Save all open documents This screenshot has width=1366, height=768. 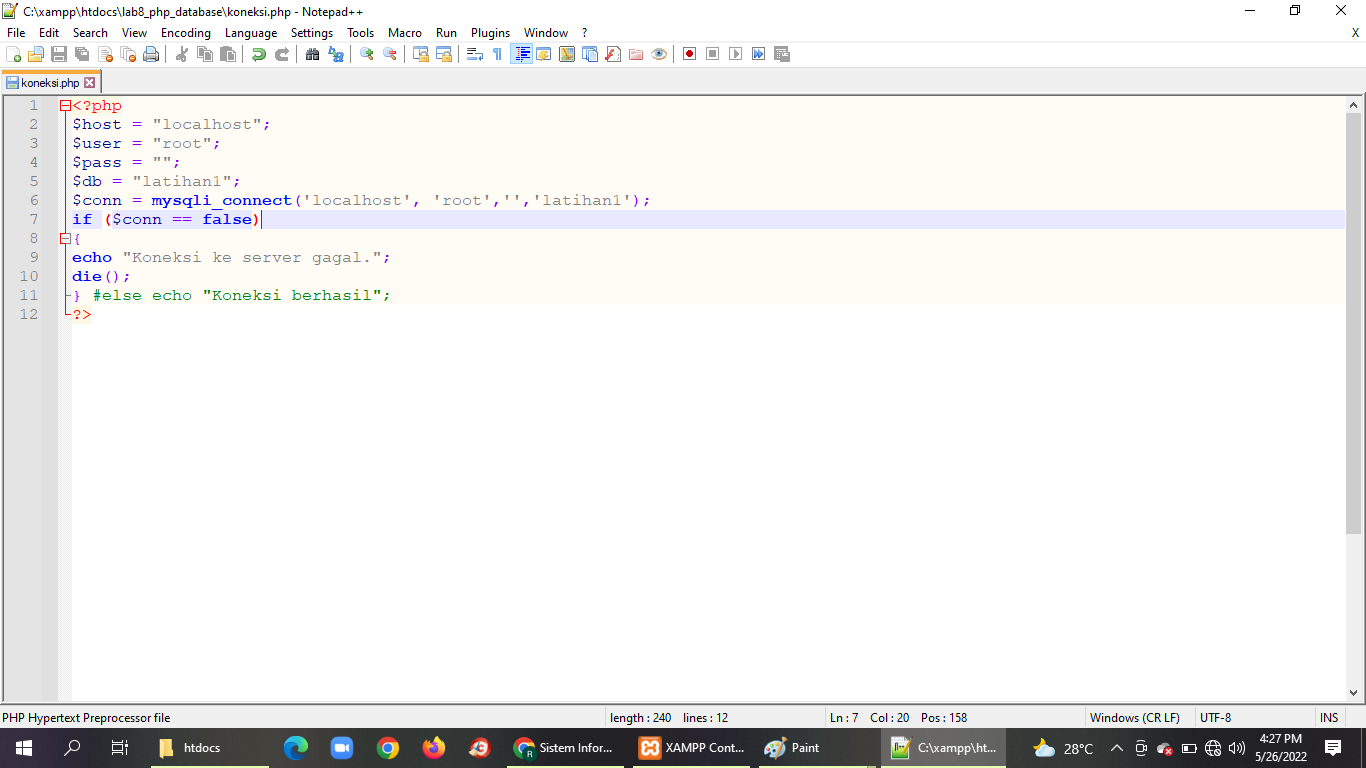80,54
